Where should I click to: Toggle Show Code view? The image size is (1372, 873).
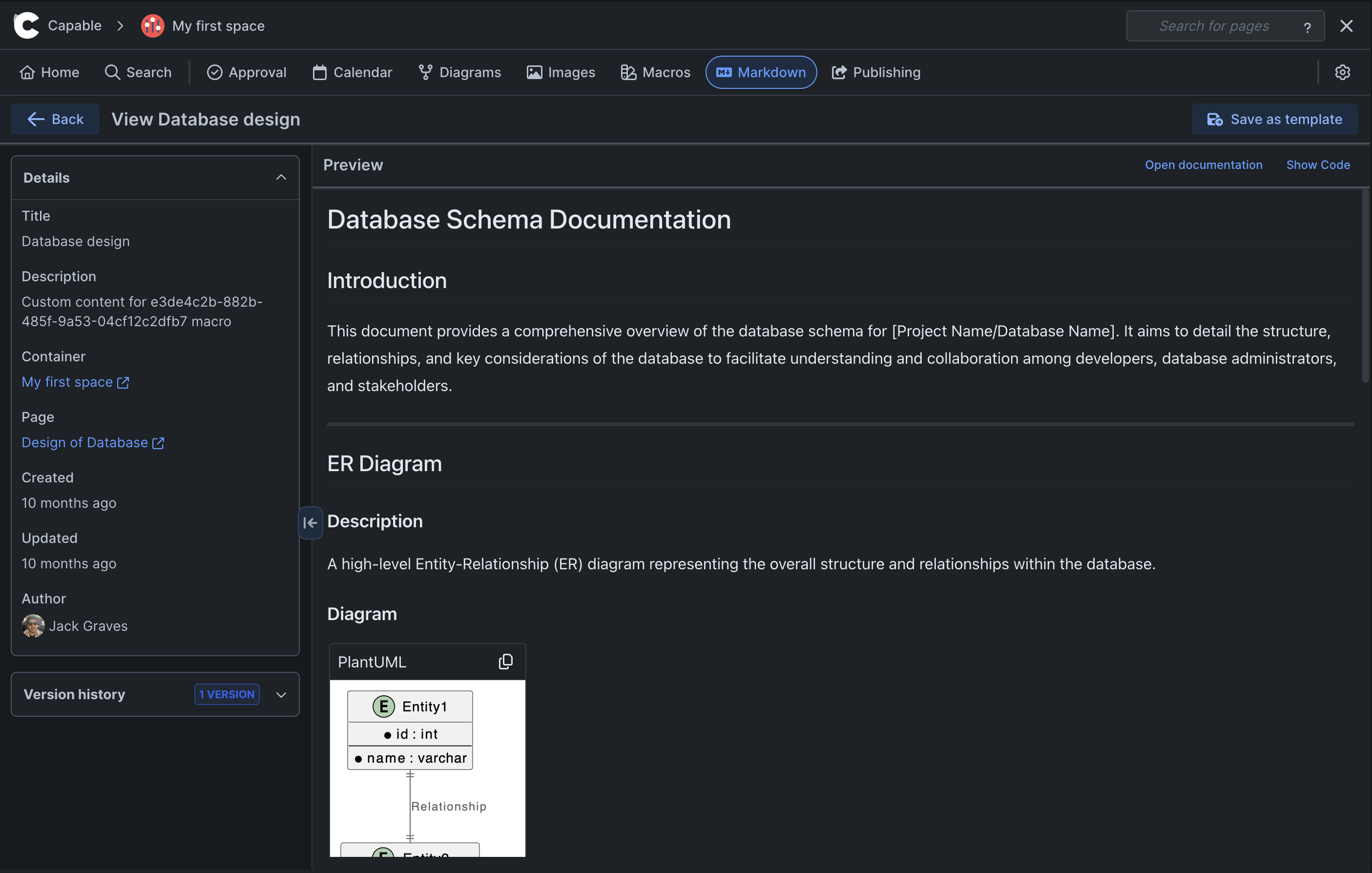[x=1317, y=165]
